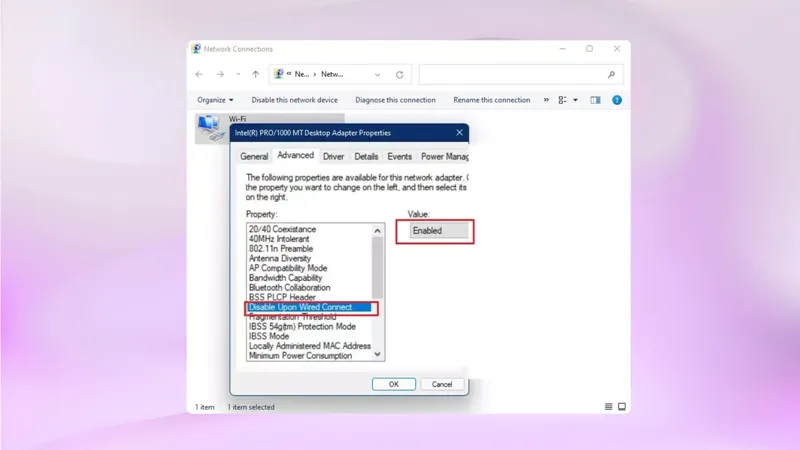The width and height of the screenshot is (800, 450).
Task: Select BSS PLCP Header property
Action: pyautogui.click(x=282, y=297)
